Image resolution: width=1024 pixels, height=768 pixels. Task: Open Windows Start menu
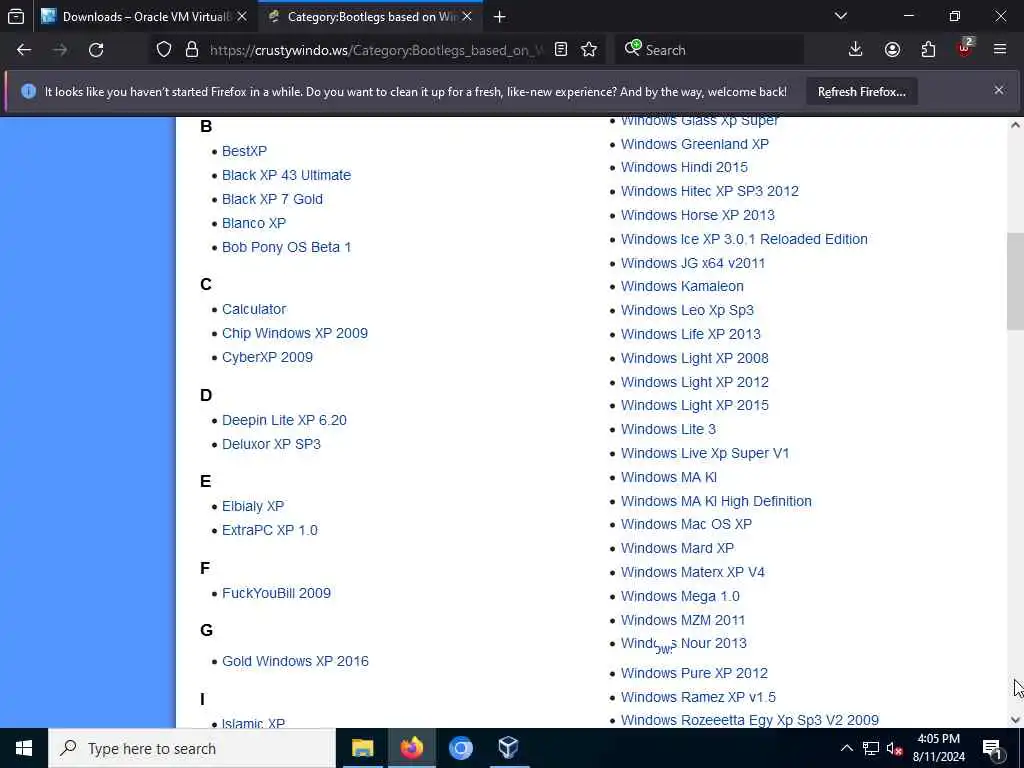pyautogui.click(x=24, y=748)
